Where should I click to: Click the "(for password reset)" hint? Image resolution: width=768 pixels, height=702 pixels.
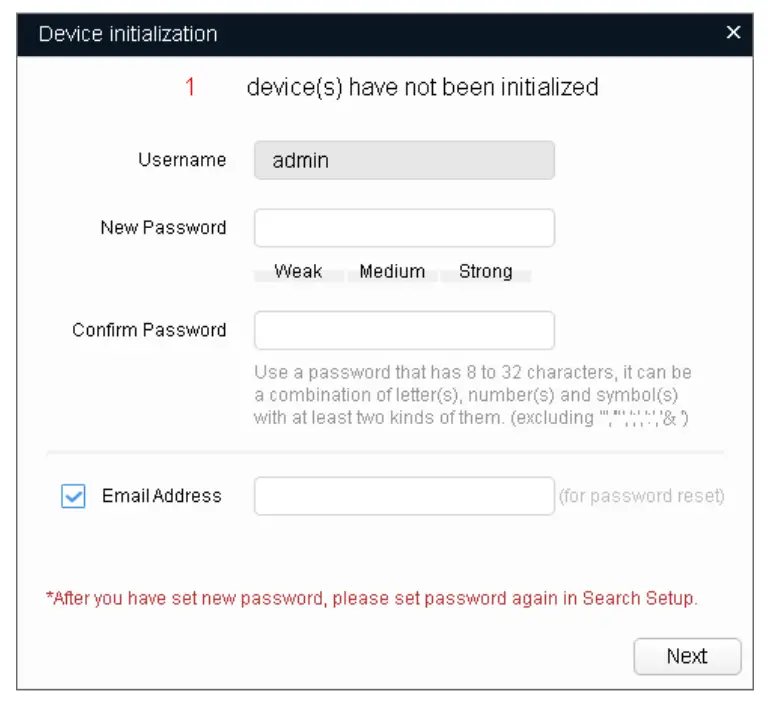(x=641, y=496)
